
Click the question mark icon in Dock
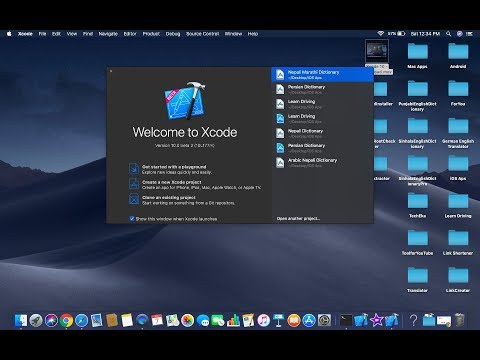pos(413,320)
